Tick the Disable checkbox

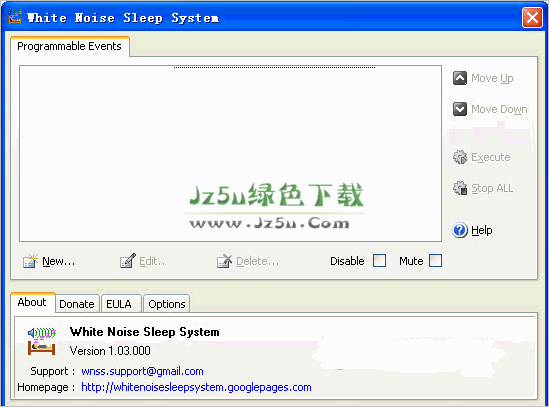(379, 261)
